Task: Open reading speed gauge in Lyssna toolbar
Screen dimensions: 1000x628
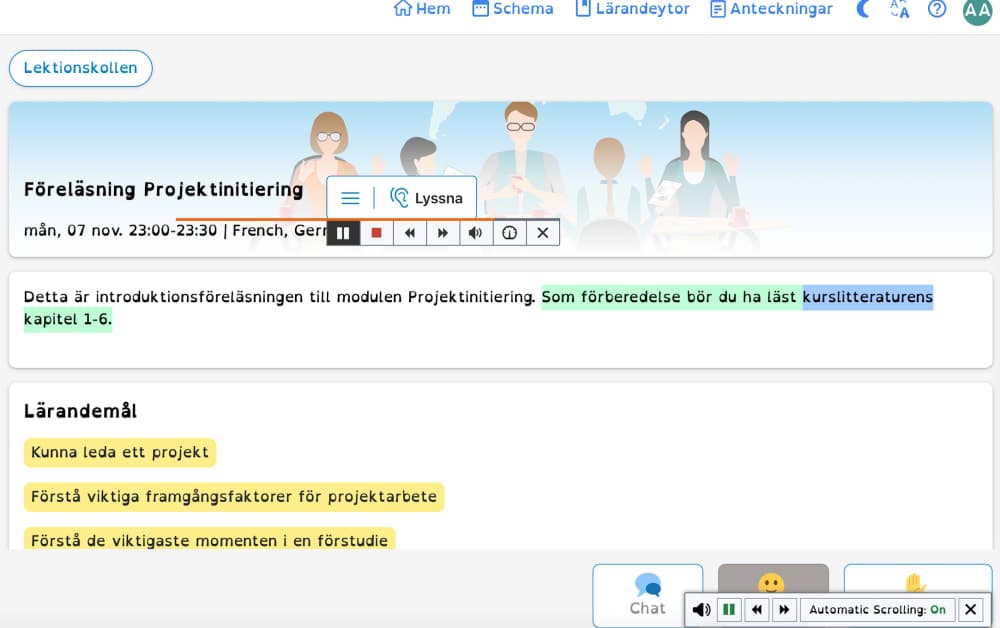Action: pos(510,233)
